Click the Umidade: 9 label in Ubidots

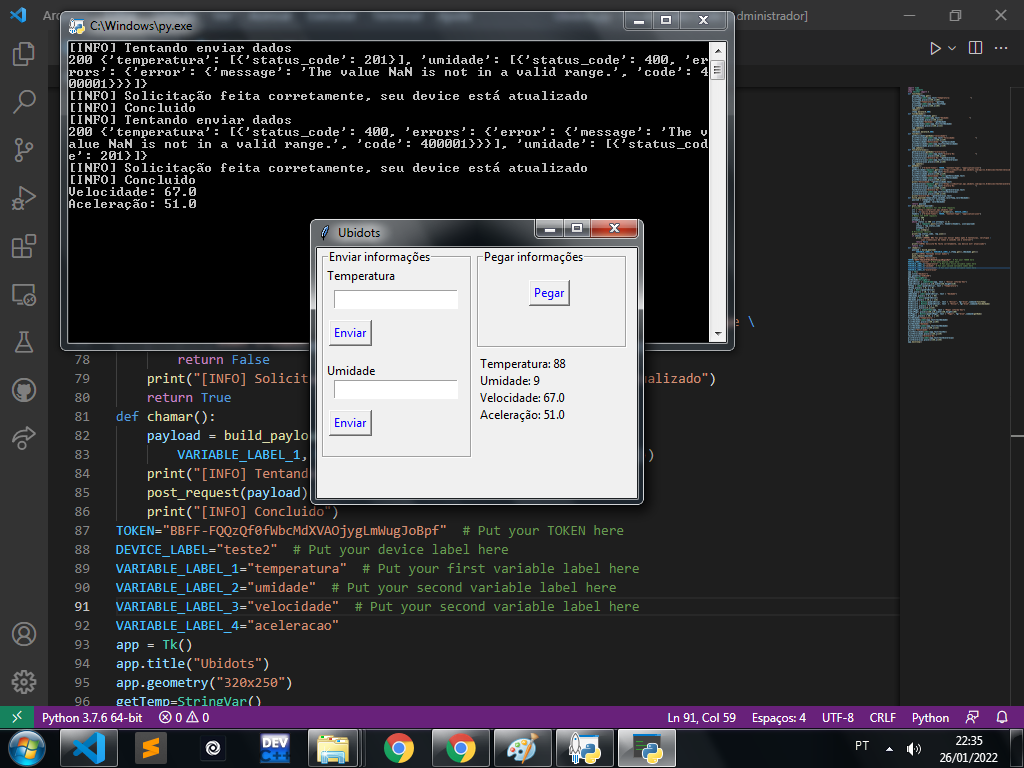pyautogui.click(x=509, y=381)
